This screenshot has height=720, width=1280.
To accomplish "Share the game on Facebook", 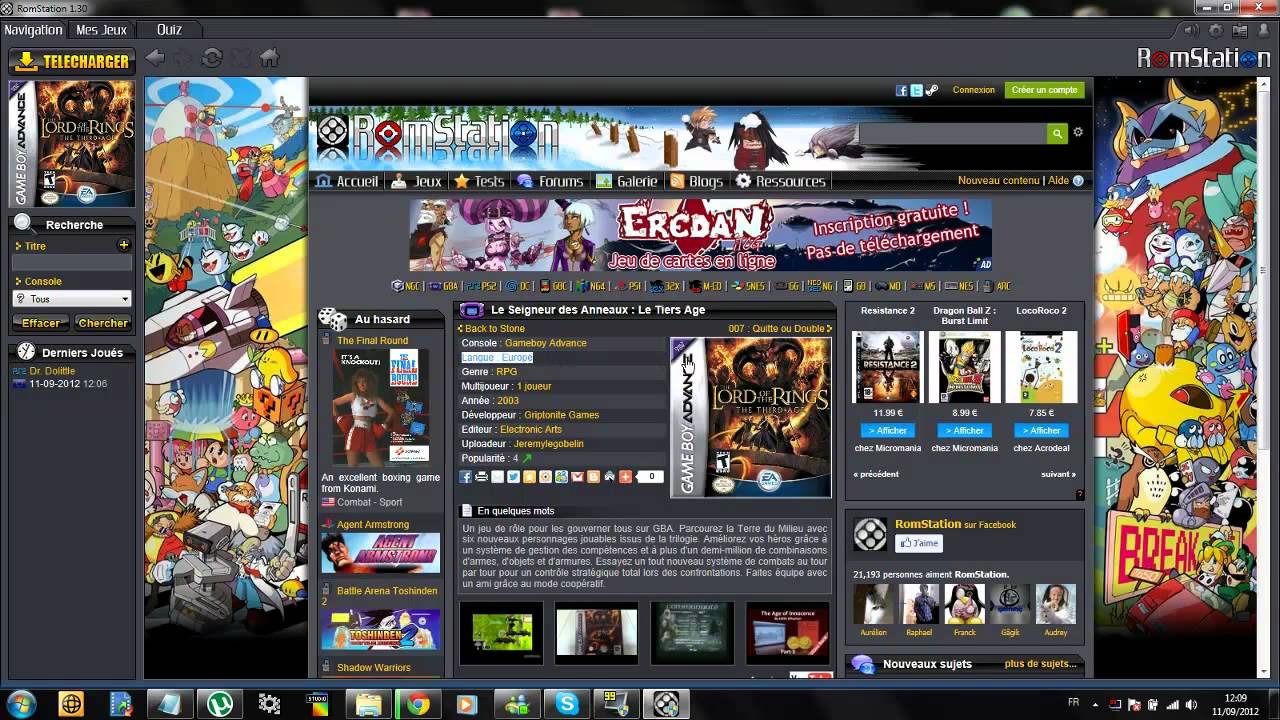I will coord(465,477).
